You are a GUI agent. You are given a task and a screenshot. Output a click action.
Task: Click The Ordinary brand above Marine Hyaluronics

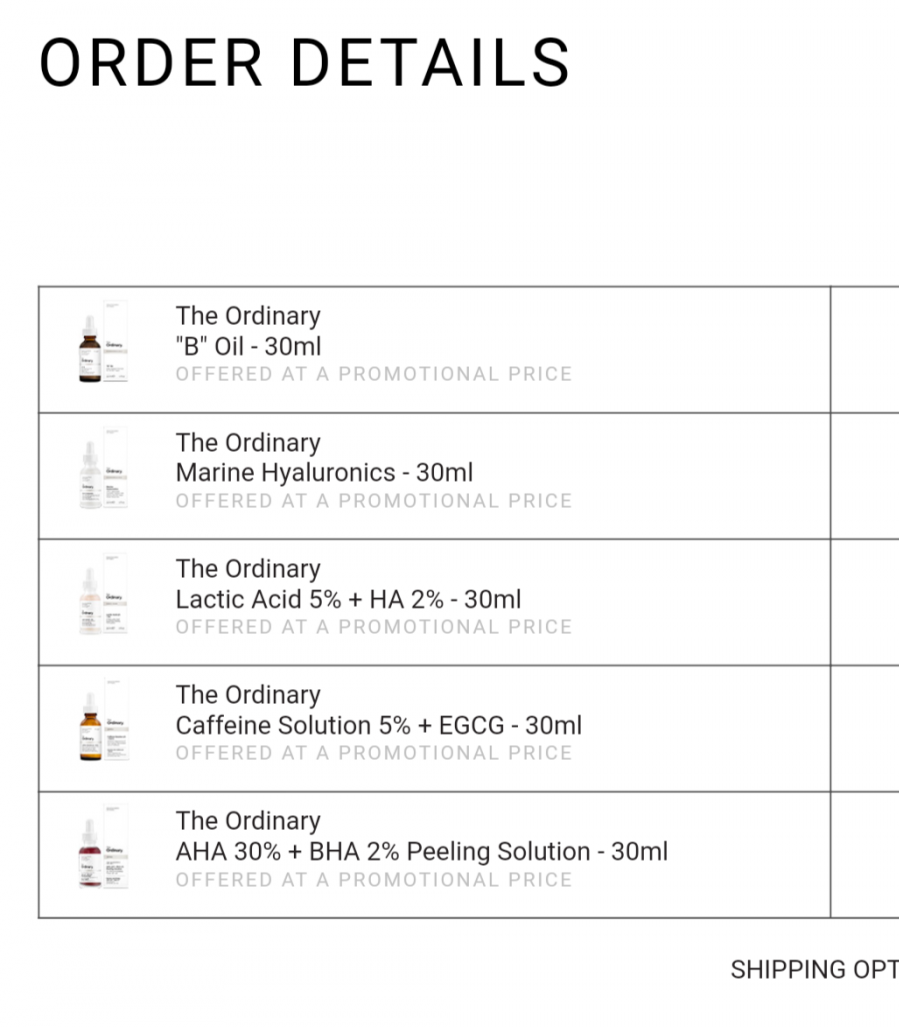coord(248,442)
